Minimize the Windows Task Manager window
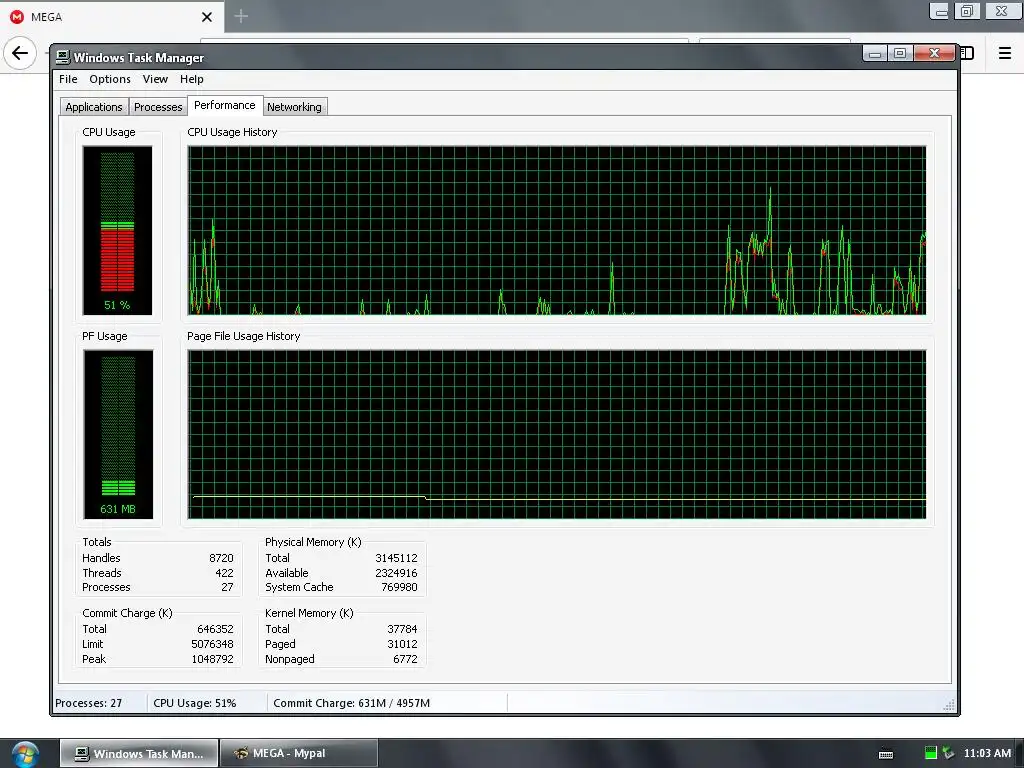 (x=875, y=54)
